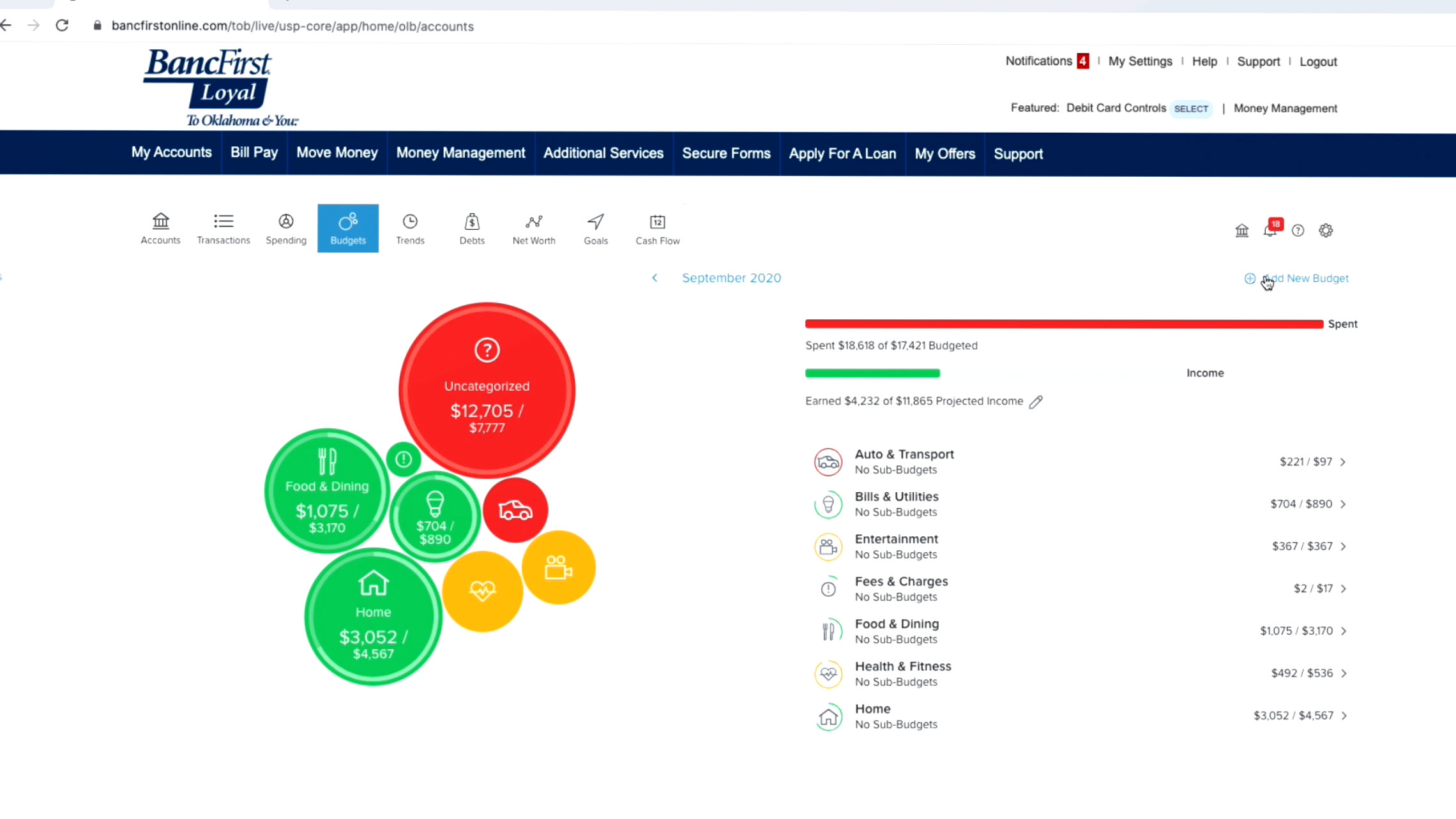Expand Auto & Transport budget chevron
The width and height of the screenshot is (1456, 819).
coord(1344,462)
